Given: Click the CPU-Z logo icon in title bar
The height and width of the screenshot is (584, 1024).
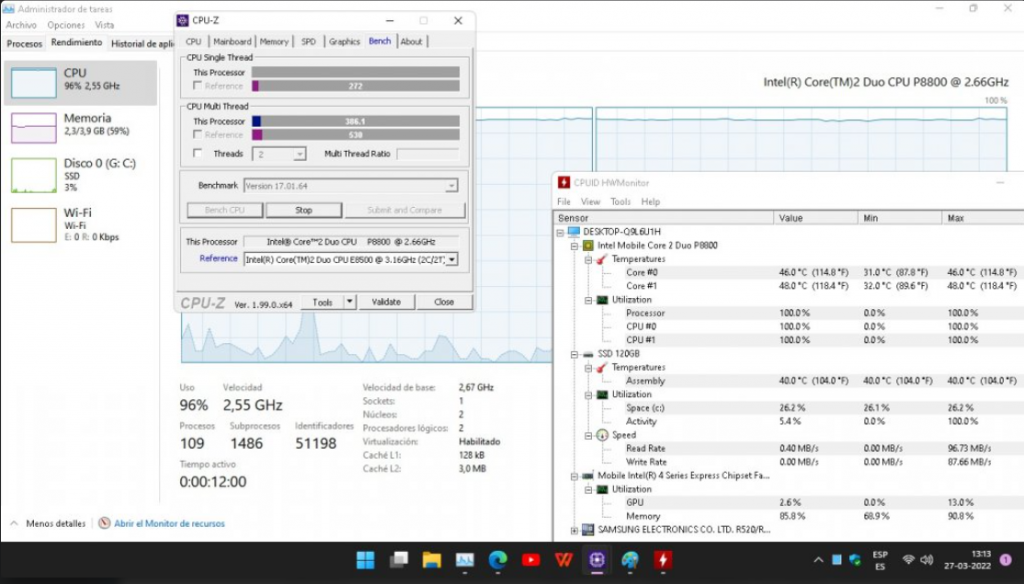Looking at the screenshot, I should point(182,20).
